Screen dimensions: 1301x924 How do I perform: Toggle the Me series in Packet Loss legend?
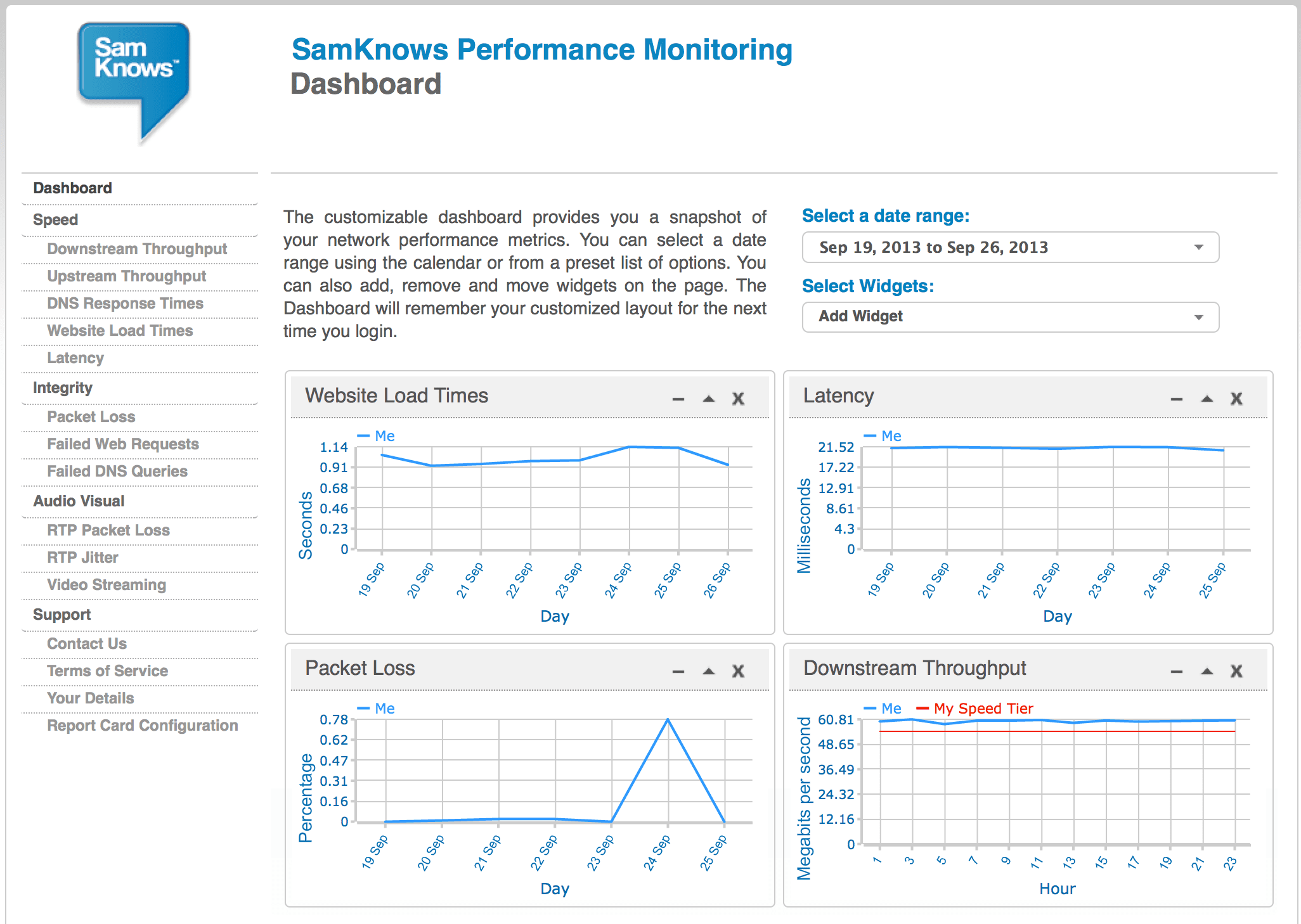click(377, 709)
